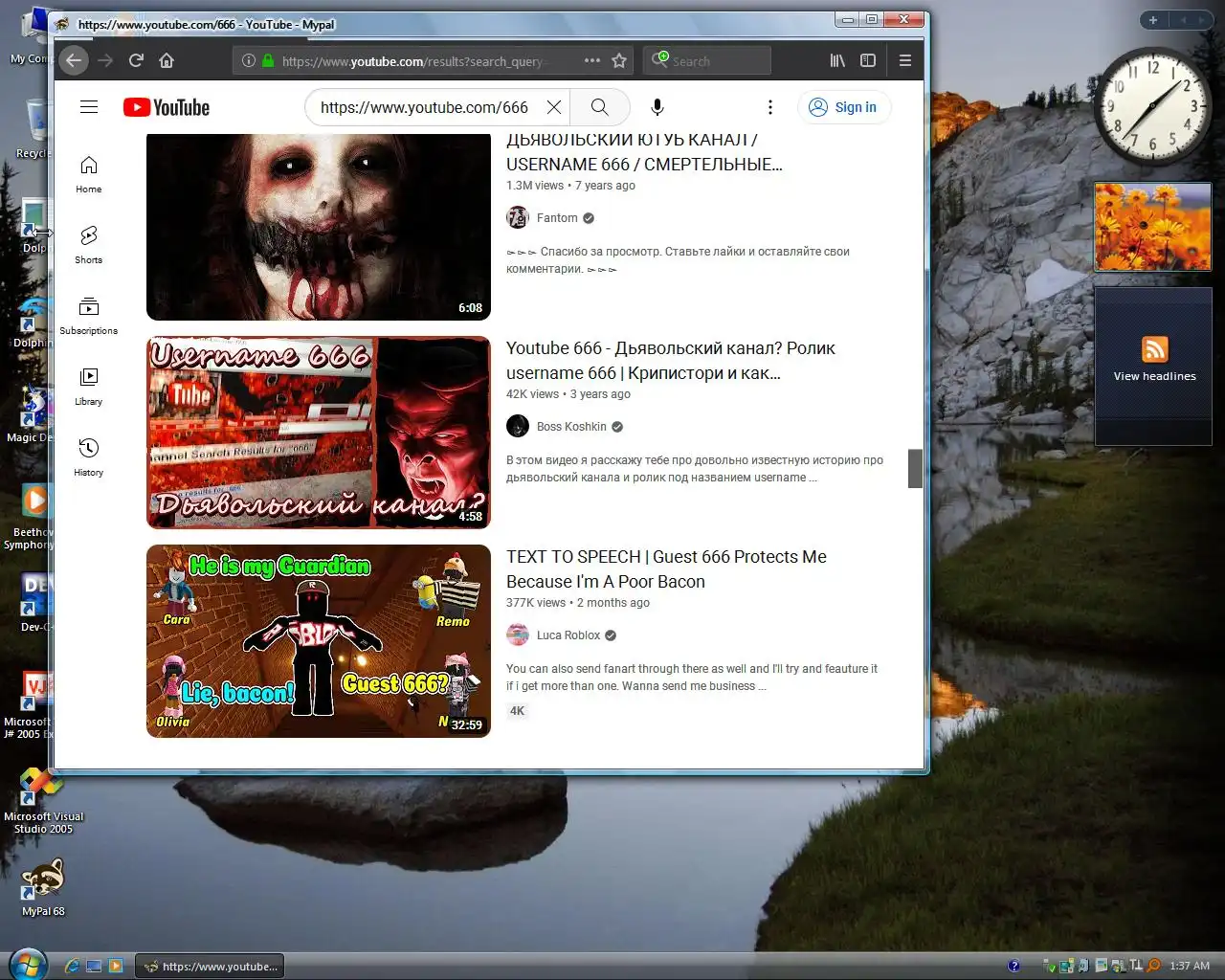Open Library in the YouTube sidebar
The width and height of the screenshot is (1225, 980).
(89, 387)
